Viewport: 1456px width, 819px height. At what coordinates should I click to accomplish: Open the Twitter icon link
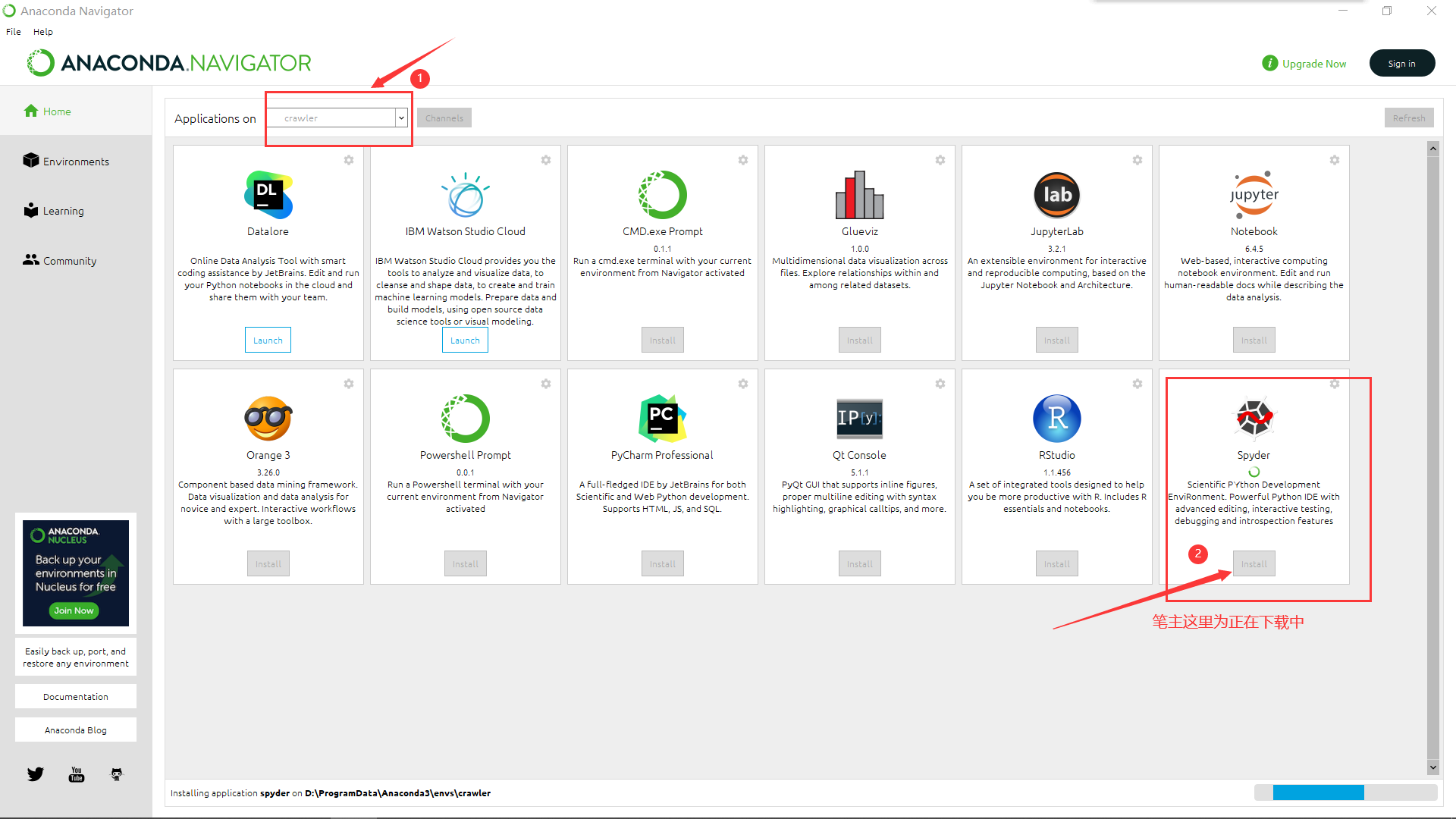tap(36, 774)
